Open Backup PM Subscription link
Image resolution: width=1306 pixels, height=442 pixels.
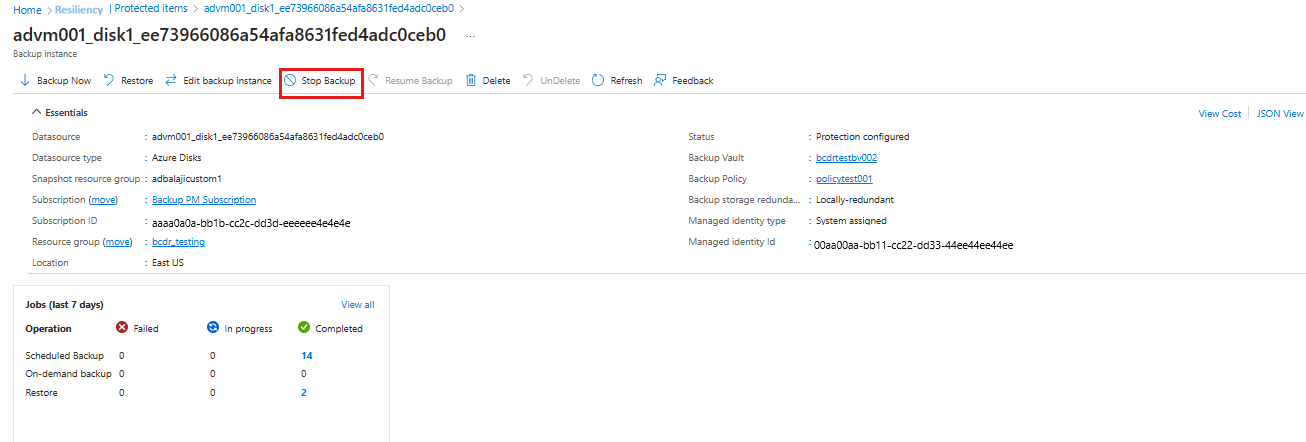coord(204,200)
